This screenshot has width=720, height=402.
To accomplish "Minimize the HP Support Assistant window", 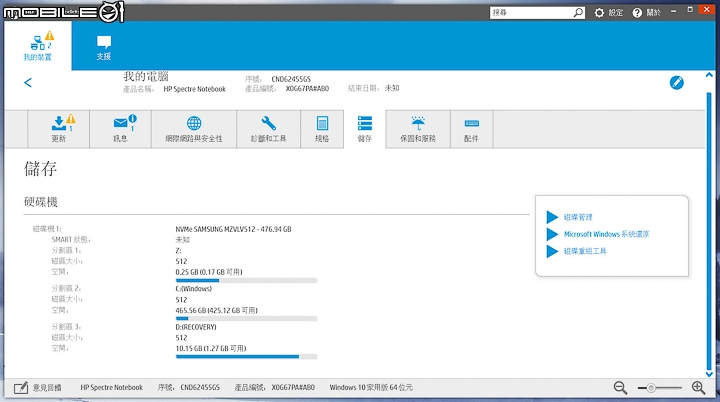I will [x=673, y=11].
